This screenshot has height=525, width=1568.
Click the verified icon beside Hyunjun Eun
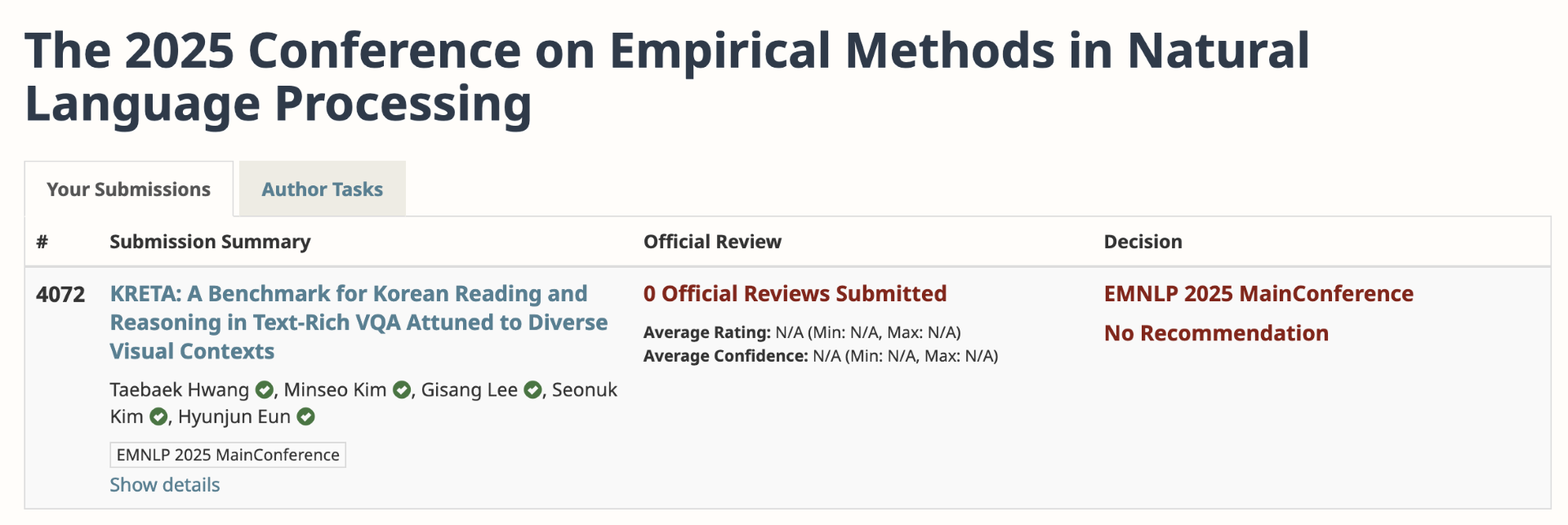305,417
